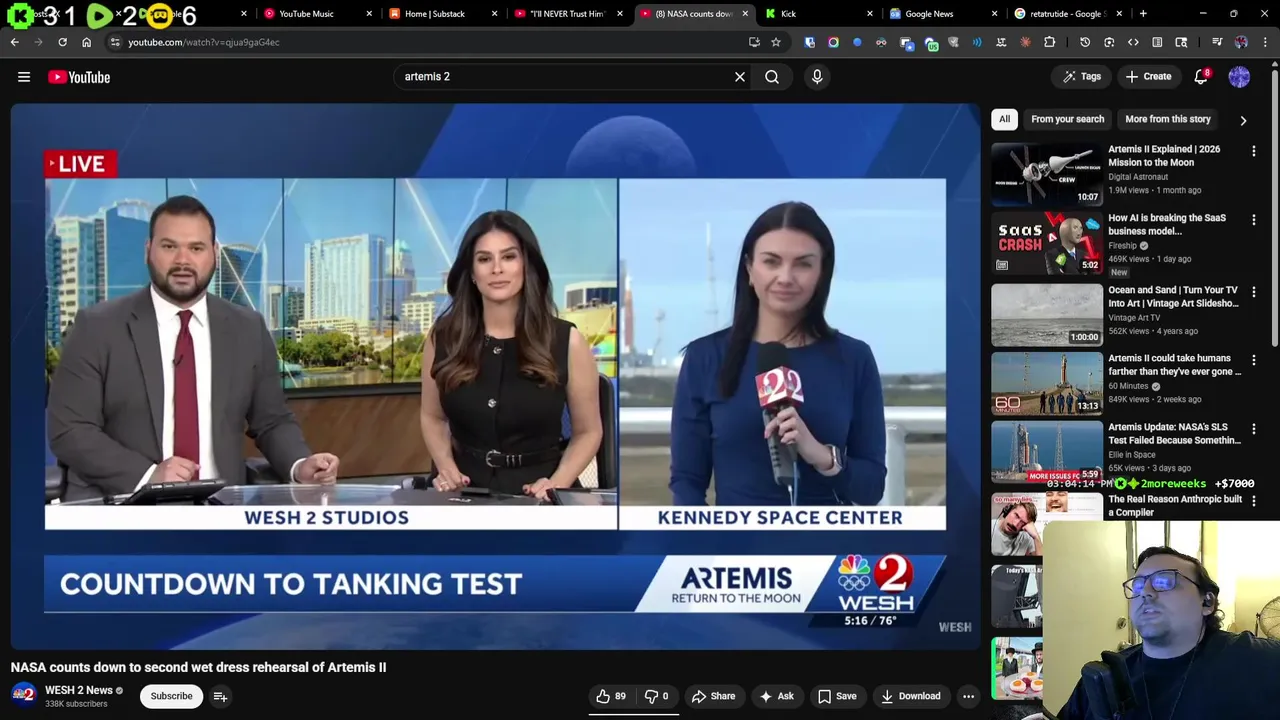
Task: Reload the current page
Action: [x=62, y=42]
